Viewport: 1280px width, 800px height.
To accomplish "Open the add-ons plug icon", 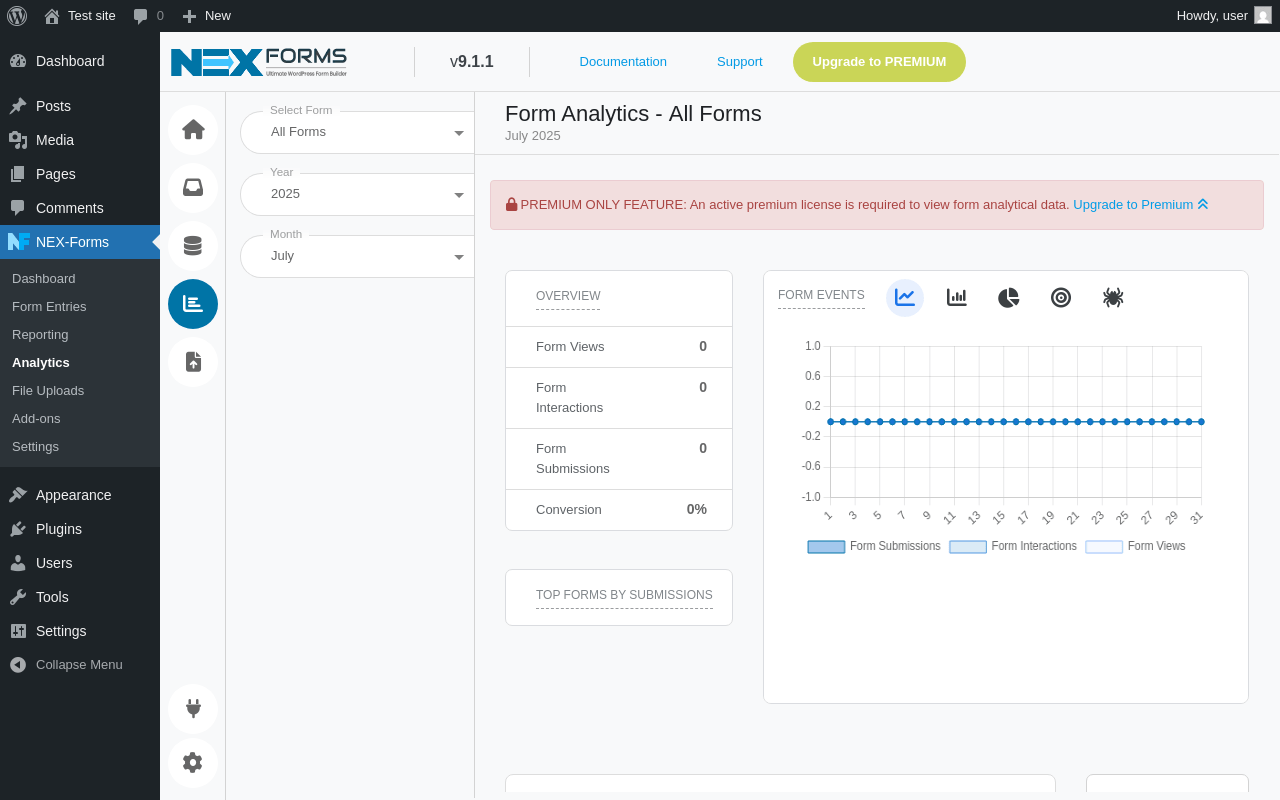I will [193, 709].
